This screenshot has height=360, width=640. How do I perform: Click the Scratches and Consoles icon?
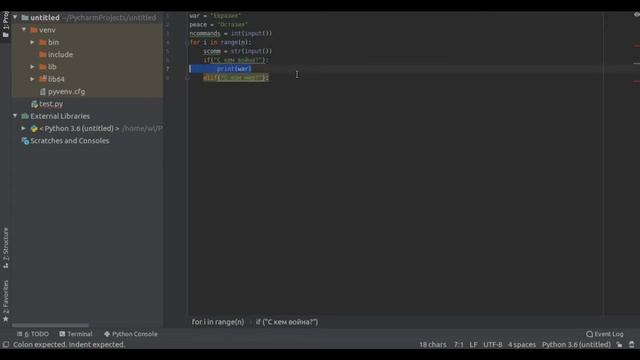25,141
